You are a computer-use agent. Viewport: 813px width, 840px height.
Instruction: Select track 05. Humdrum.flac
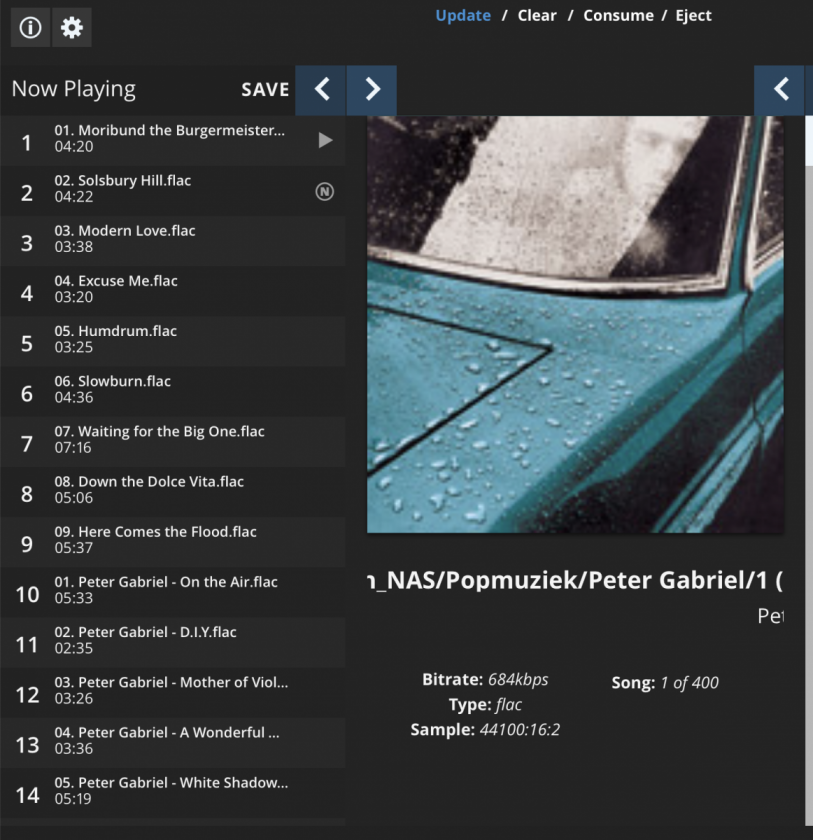point(172,341)
